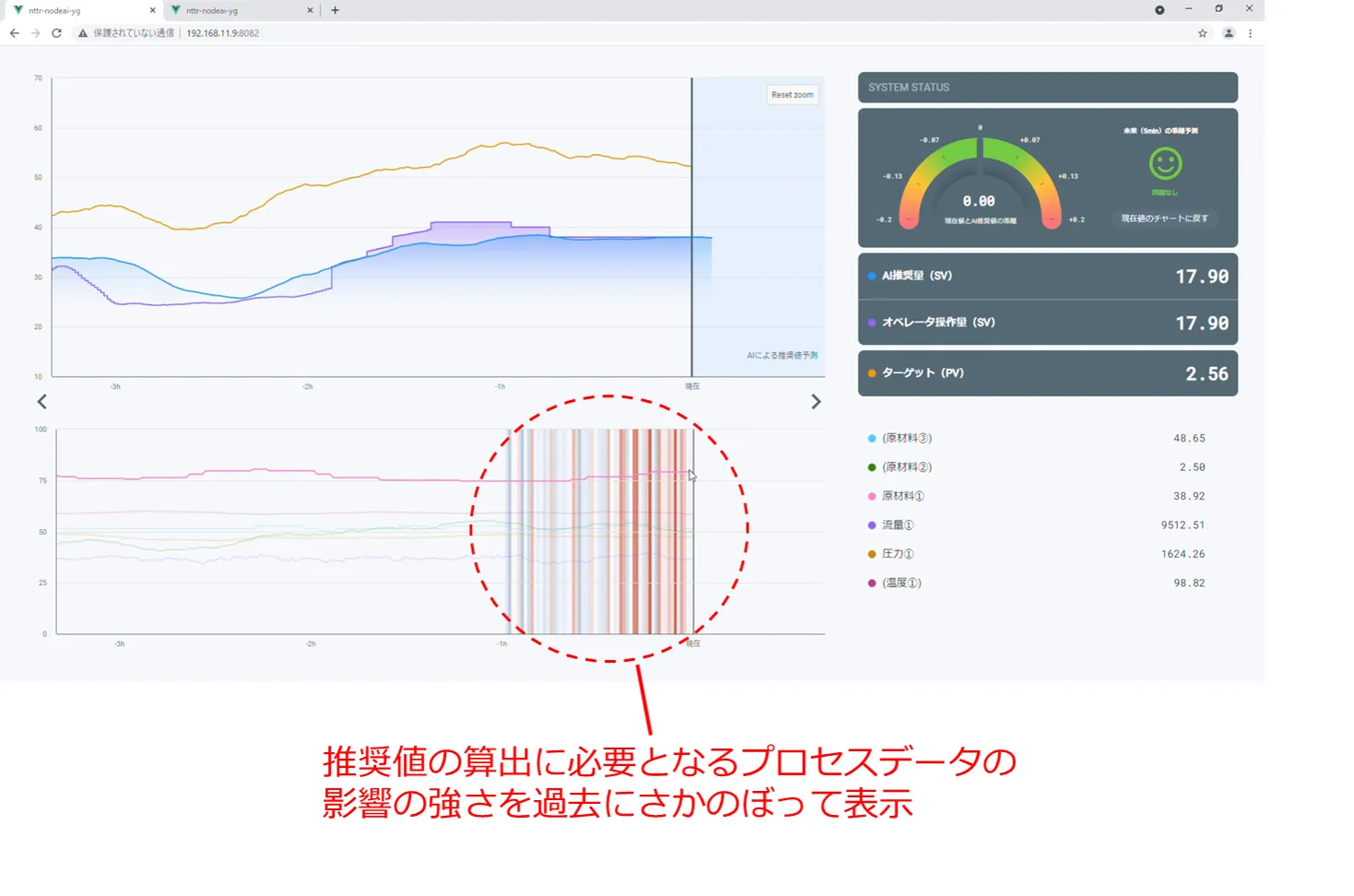Image resolution: width=1354 pixels, height=896 pixels.
Task: Click the green smiley face status icon
Action: [x=1165, y=164]
